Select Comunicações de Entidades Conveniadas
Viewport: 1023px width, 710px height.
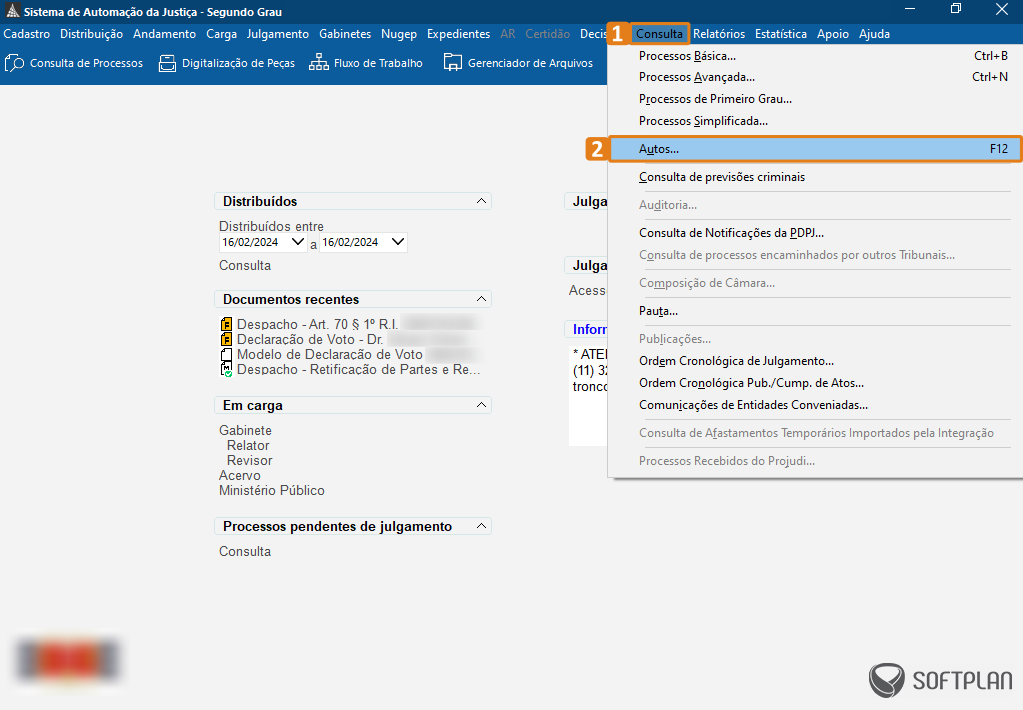pos(816,405)
